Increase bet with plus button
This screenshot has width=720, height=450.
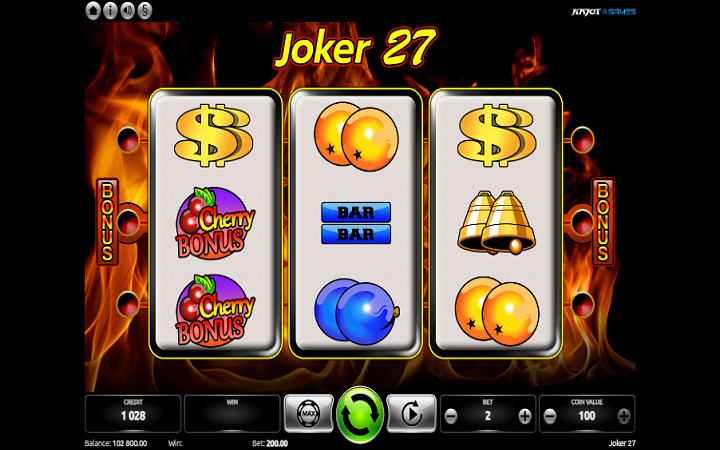(x=525, y=416)
